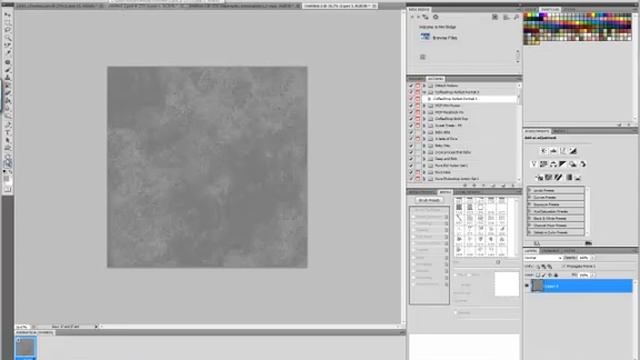Expand the Default Actions set
The image size is (640, 360).
pos(424,86)
